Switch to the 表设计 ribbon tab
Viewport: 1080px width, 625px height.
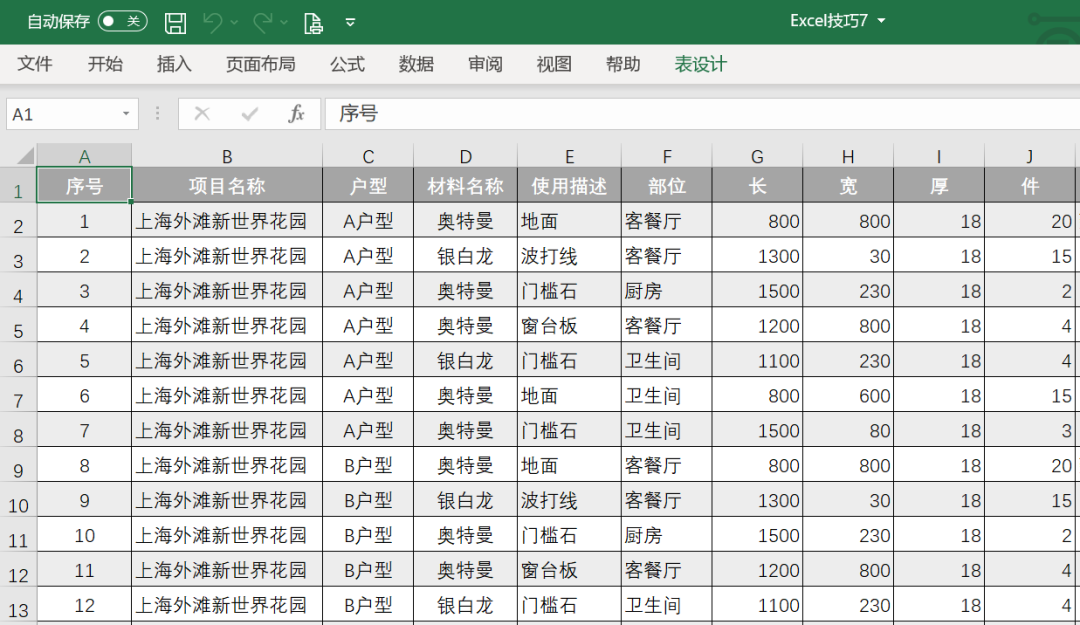click(700, 64)
